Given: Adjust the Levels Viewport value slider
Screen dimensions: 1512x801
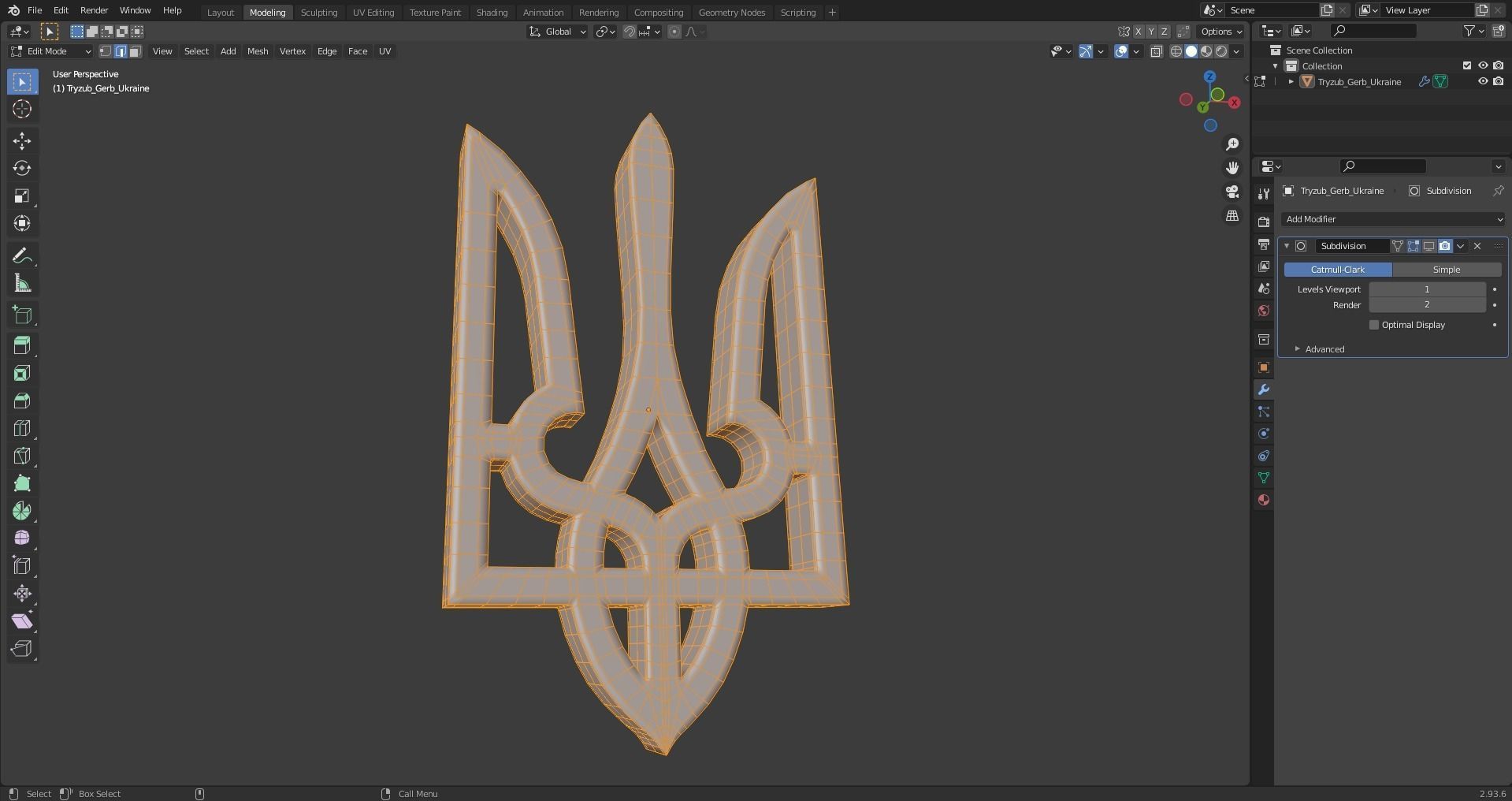Looking at the screenshot, I should point(1426,289).
